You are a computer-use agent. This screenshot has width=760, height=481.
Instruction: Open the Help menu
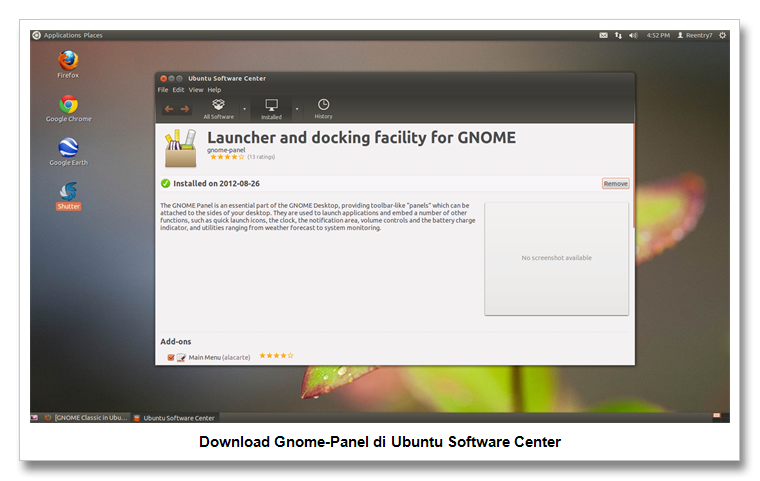coord(214,90)
